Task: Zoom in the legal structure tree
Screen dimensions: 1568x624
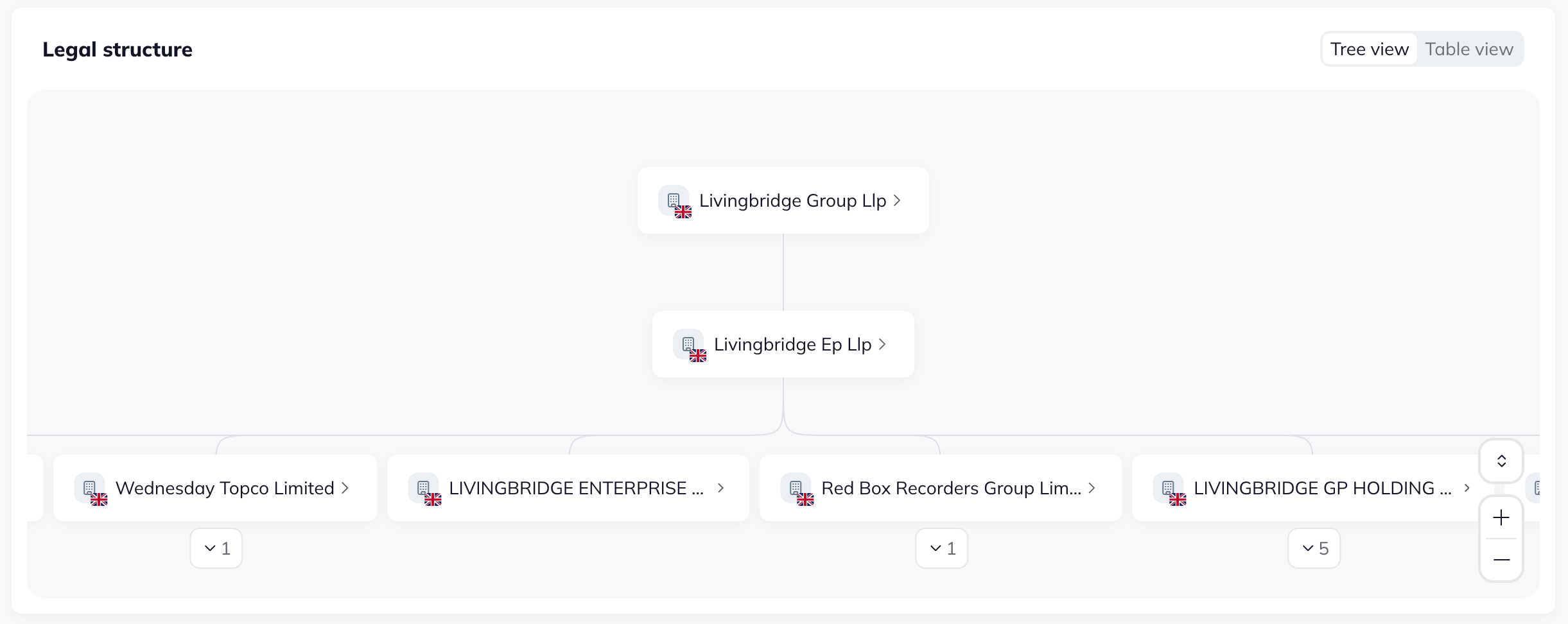Action: tap(1501, 517)
